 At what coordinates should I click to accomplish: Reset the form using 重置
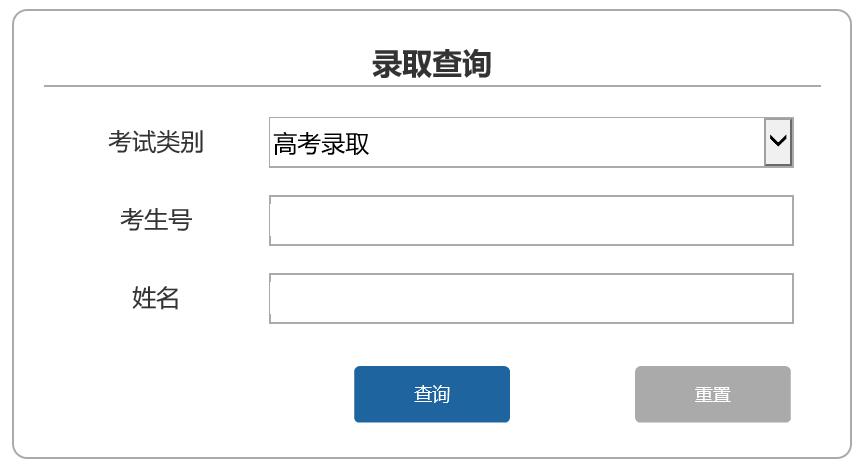point(712,394)
